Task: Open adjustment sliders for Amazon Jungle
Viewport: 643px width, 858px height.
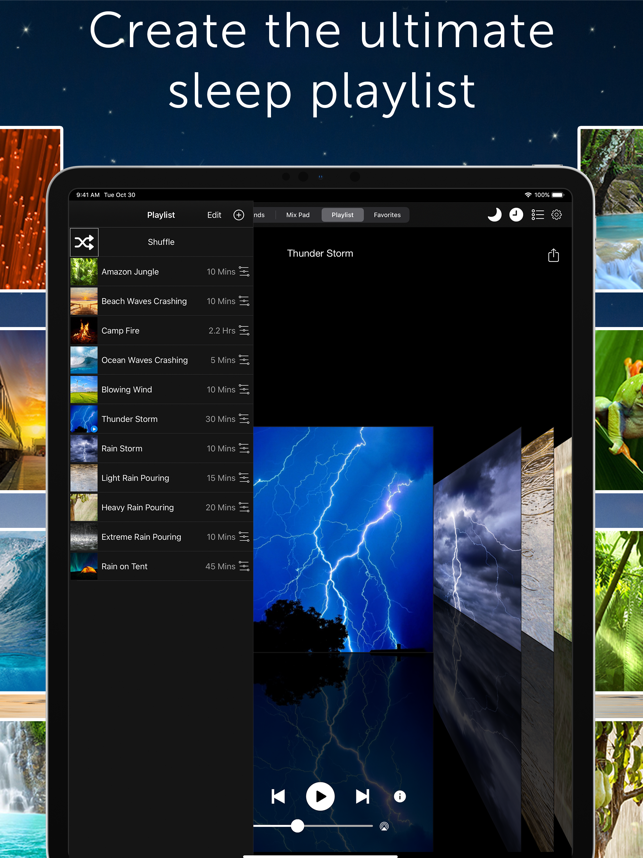Action: (244, 272)
